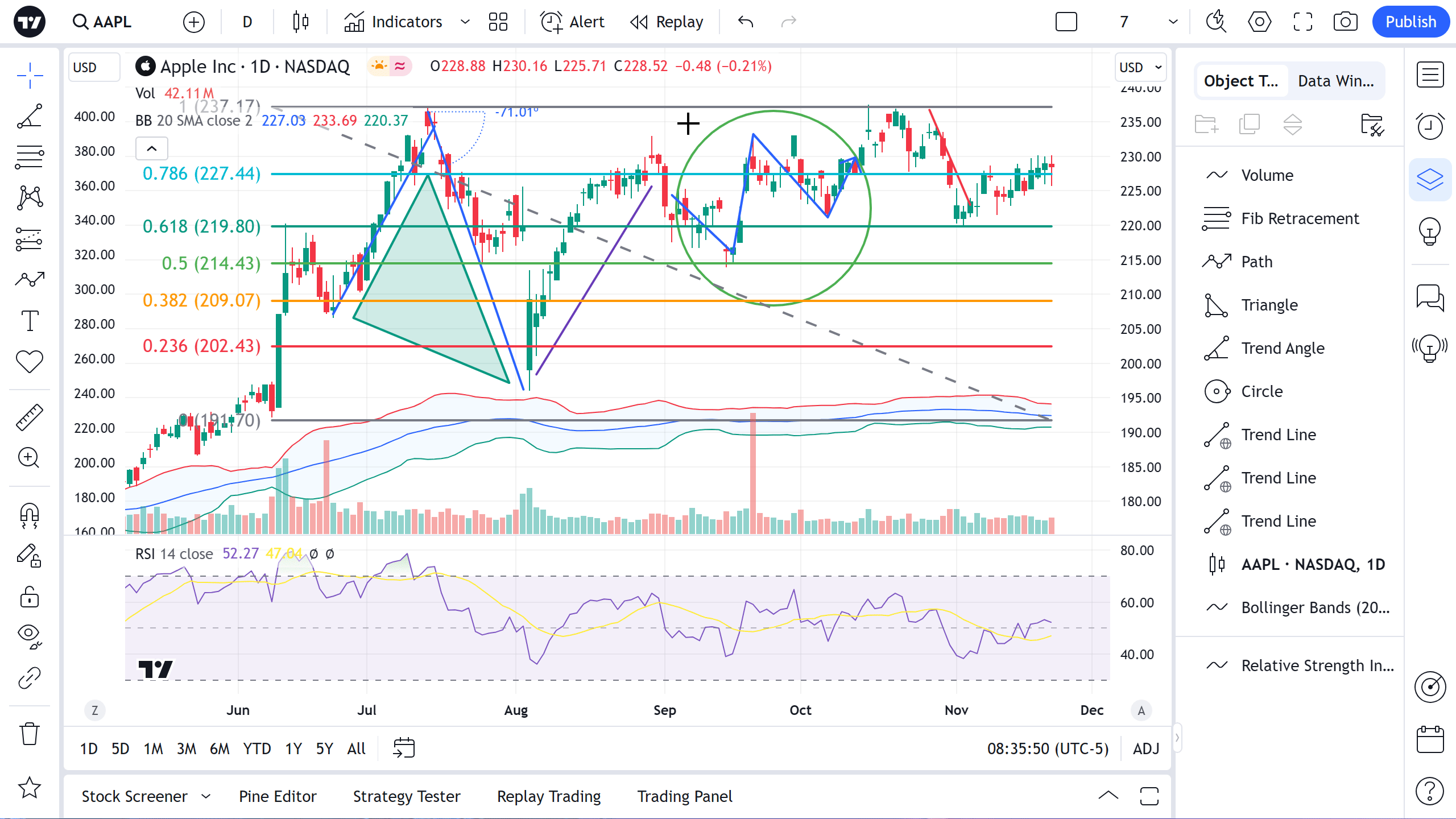Select the 6M time range
This screenshot has height=819, width=1456.
pyautogui.click(x=220, y=748)
